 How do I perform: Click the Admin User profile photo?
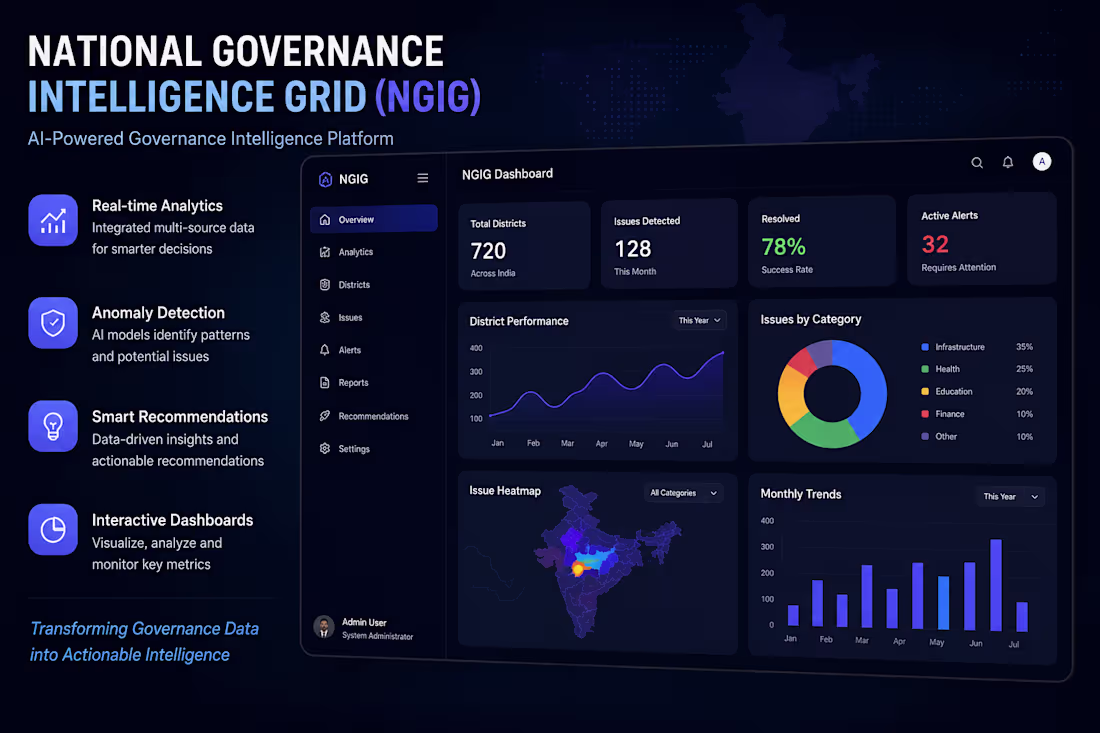click(323, 627)
